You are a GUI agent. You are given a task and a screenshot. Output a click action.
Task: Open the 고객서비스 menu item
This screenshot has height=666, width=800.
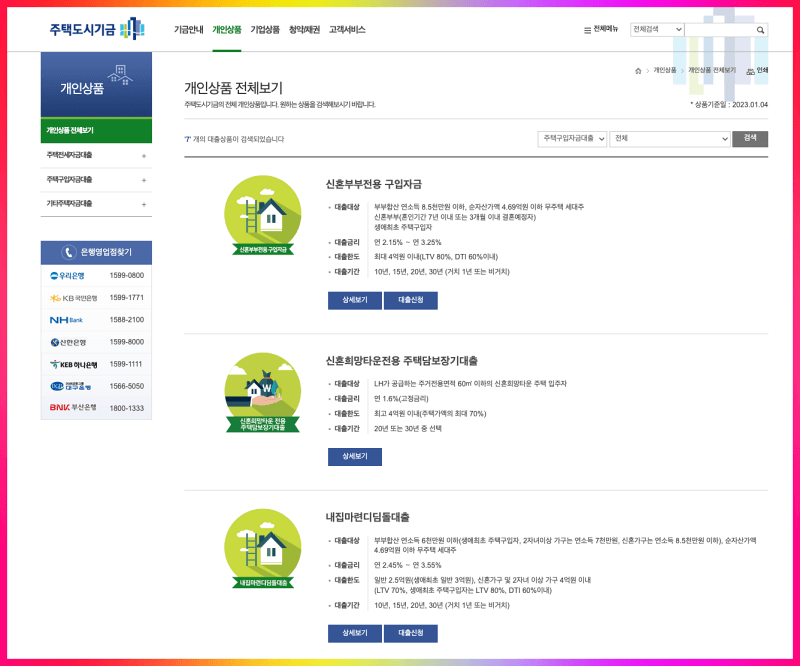click(x=349, y=30)
